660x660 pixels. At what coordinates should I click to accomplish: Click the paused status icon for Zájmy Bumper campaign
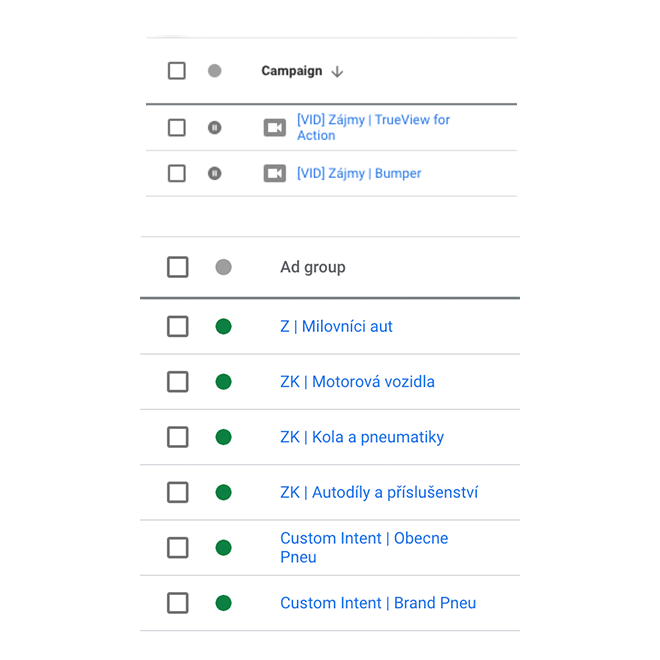click(215, 173)
